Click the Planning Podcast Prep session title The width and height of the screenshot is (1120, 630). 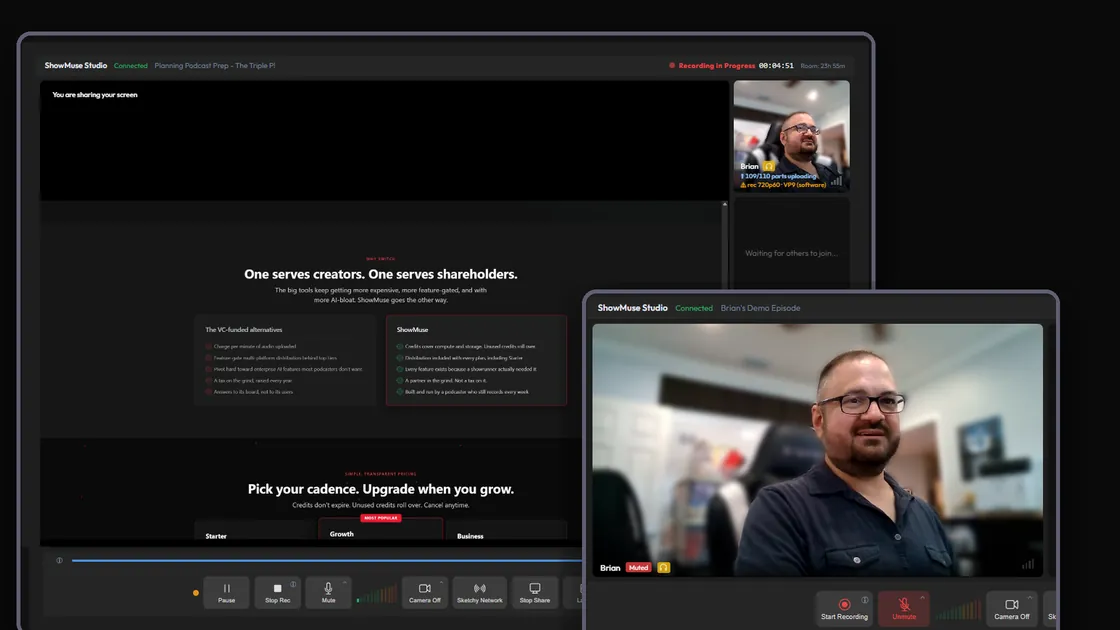[x=214, y=66]
